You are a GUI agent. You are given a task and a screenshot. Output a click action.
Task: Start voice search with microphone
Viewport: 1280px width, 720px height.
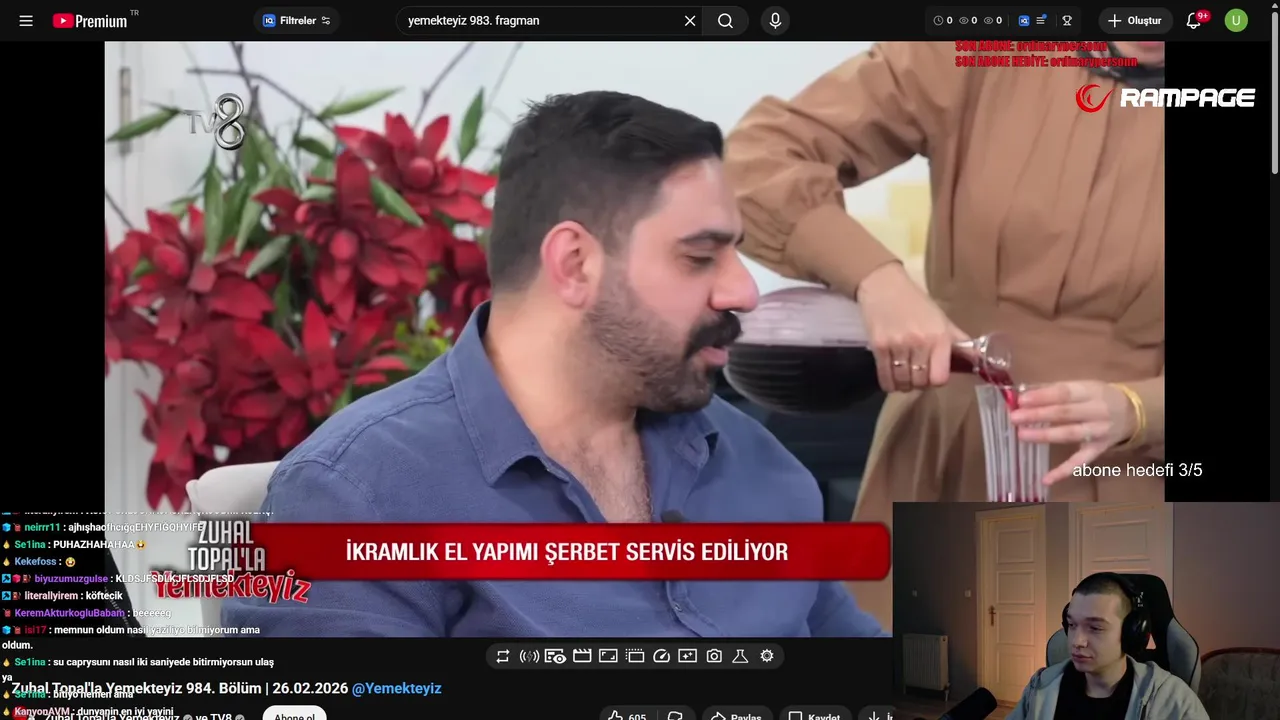775,21
